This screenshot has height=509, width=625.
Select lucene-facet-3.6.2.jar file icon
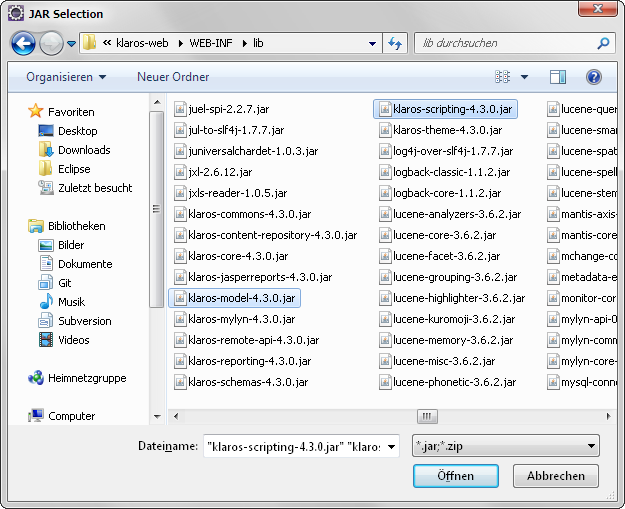coord(385,256)
